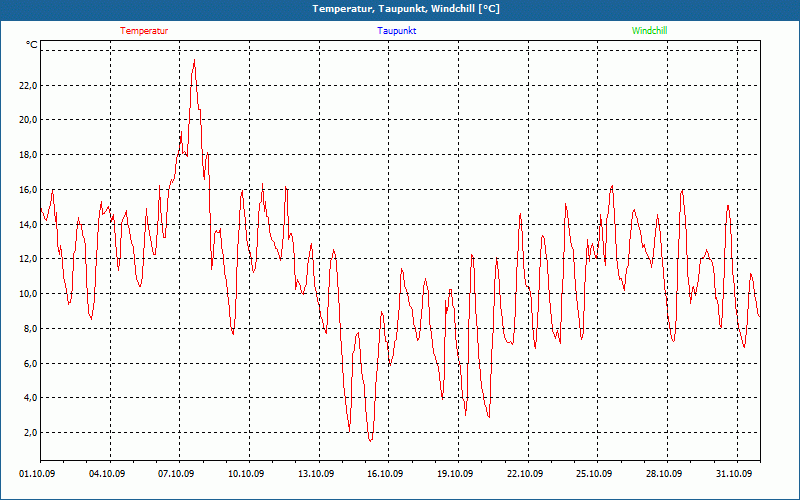Select the 18,0 y-axis value

(x=28, y=155)
